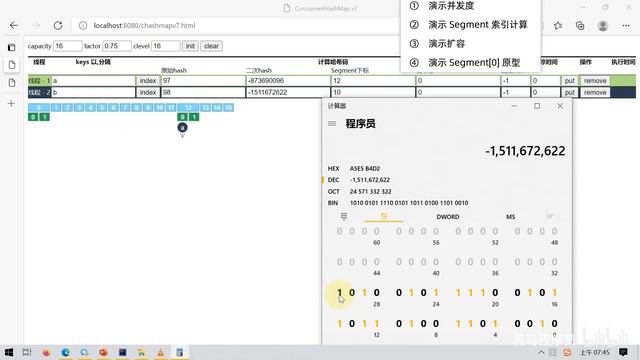Switch Calculator to HEX radix
The height and width of the screenshot is (360, 640).
pyautogui.click(x=354, y=168)
